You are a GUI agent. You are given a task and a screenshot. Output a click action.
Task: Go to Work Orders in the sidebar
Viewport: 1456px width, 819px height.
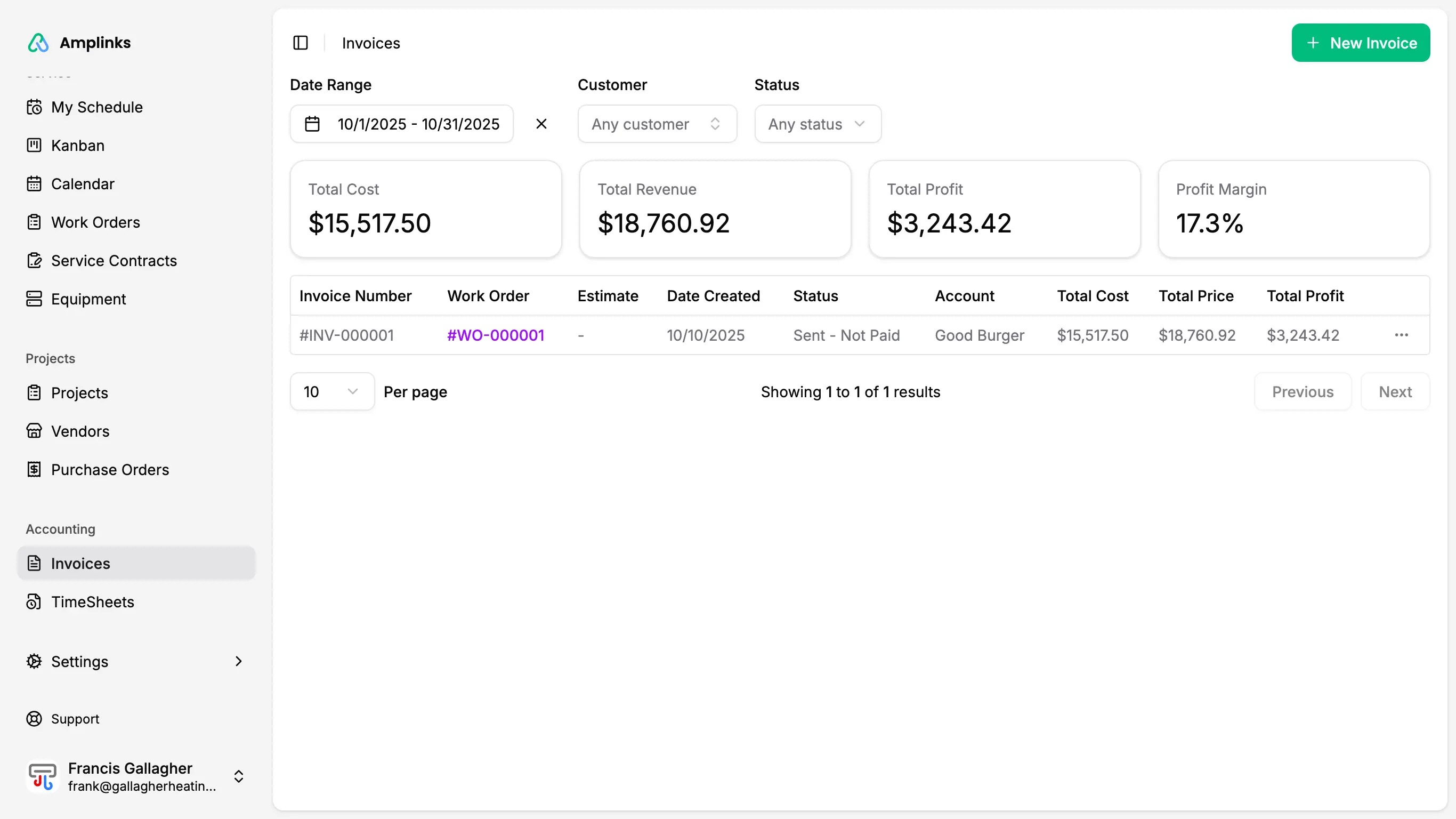95,222
